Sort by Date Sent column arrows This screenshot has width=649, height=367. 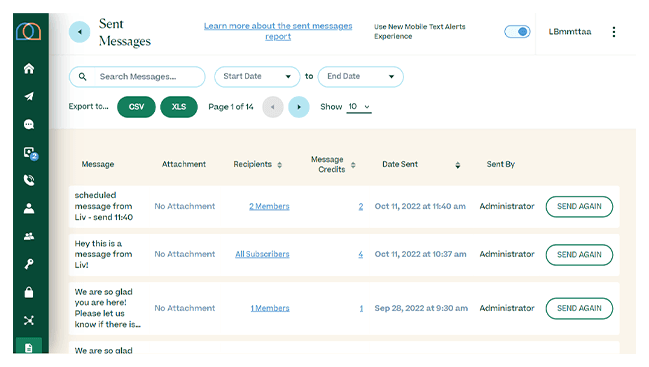point(457,165)
